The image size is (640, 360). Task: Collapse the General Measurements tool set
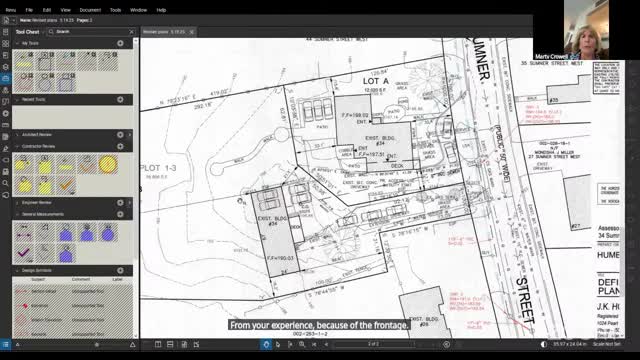17,214
